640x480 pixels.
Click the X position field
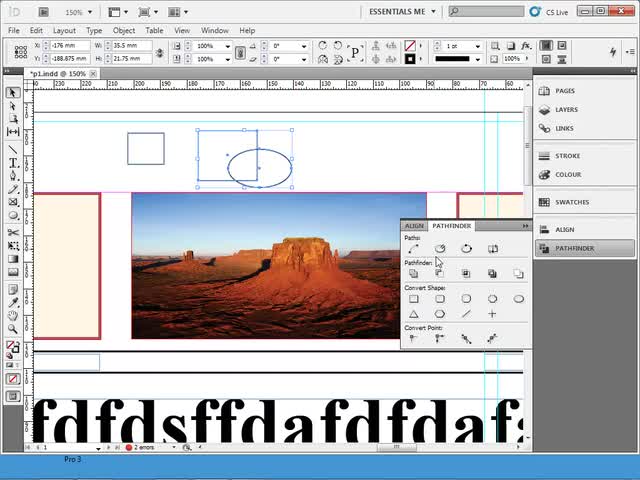[70, 46]
